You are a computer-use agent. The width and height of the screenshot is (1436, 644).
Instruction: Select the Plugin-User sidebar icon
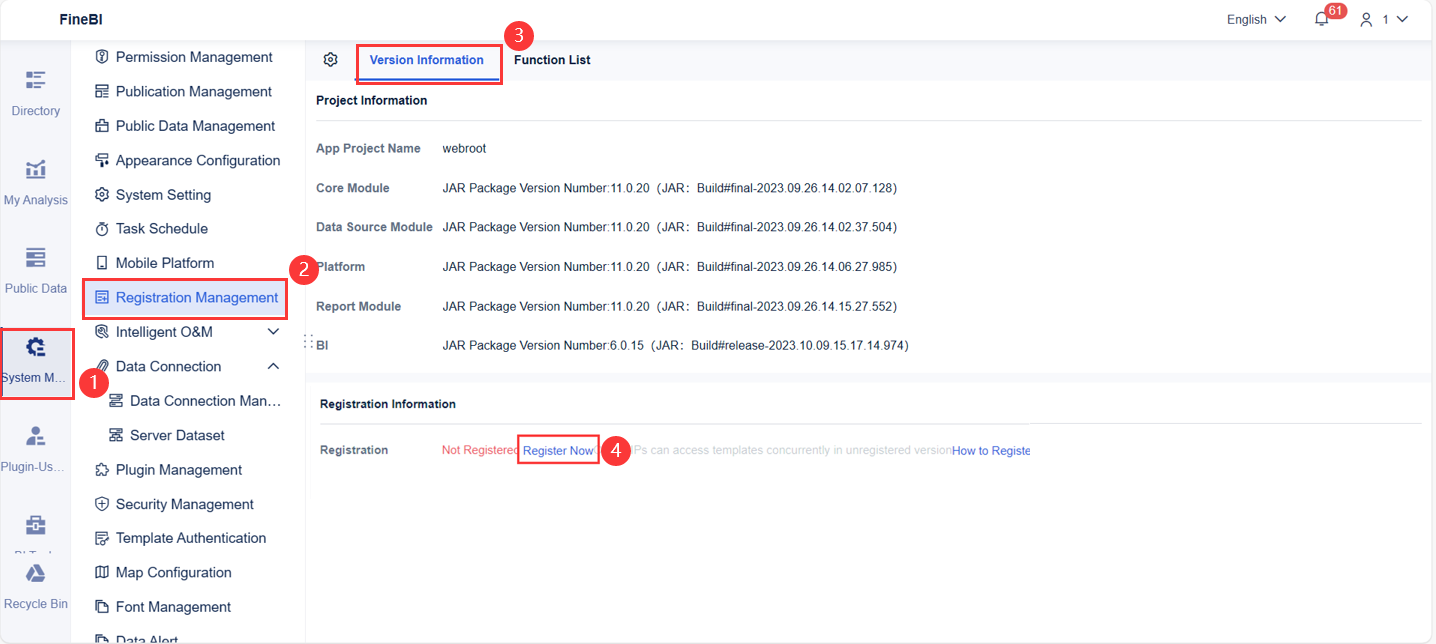click(35, 448)
